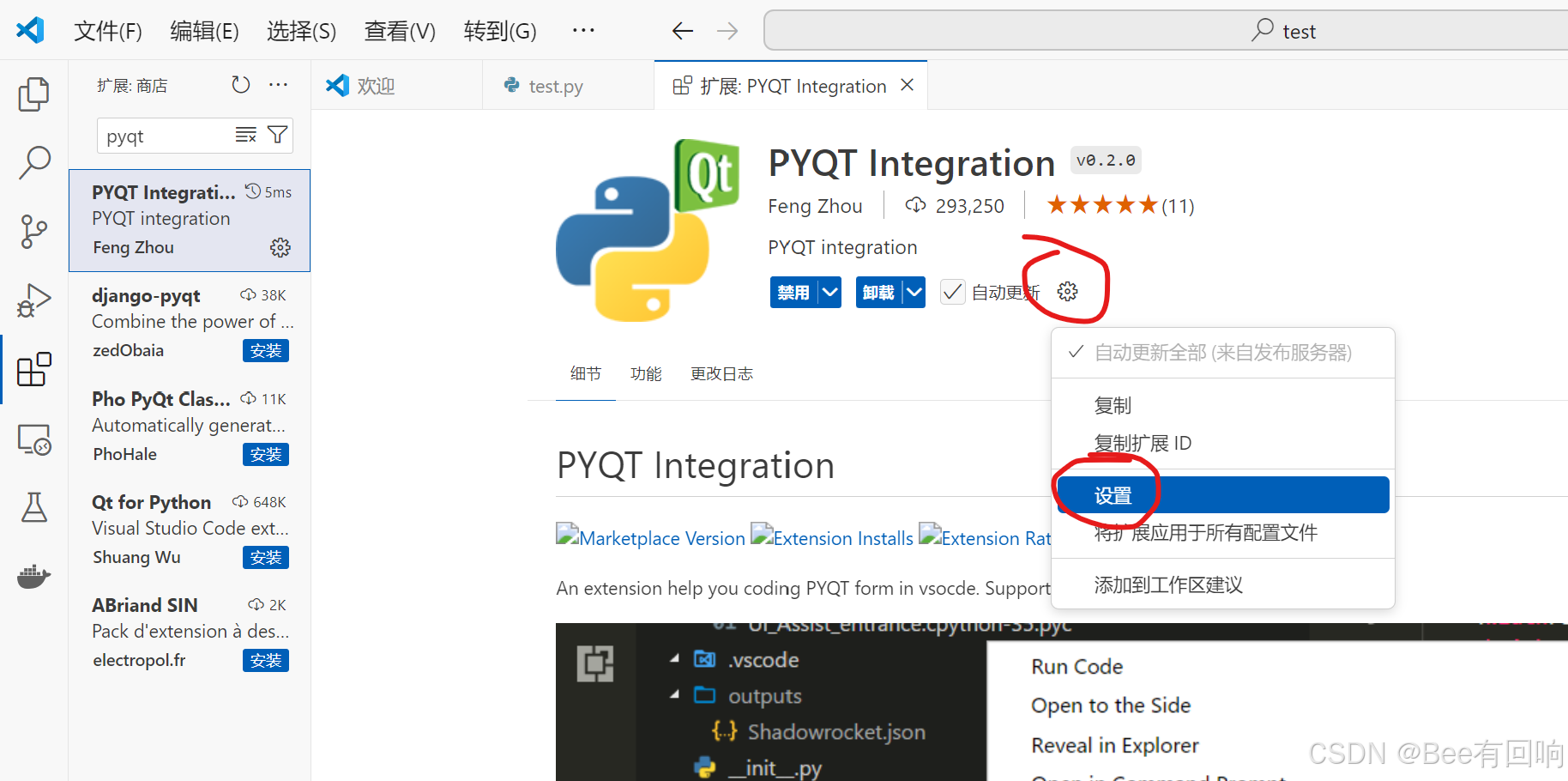The height and width of the screenshot is (781, 1568).
Task: Click the PYQT Integration extension logo
Action: point(648,230)
